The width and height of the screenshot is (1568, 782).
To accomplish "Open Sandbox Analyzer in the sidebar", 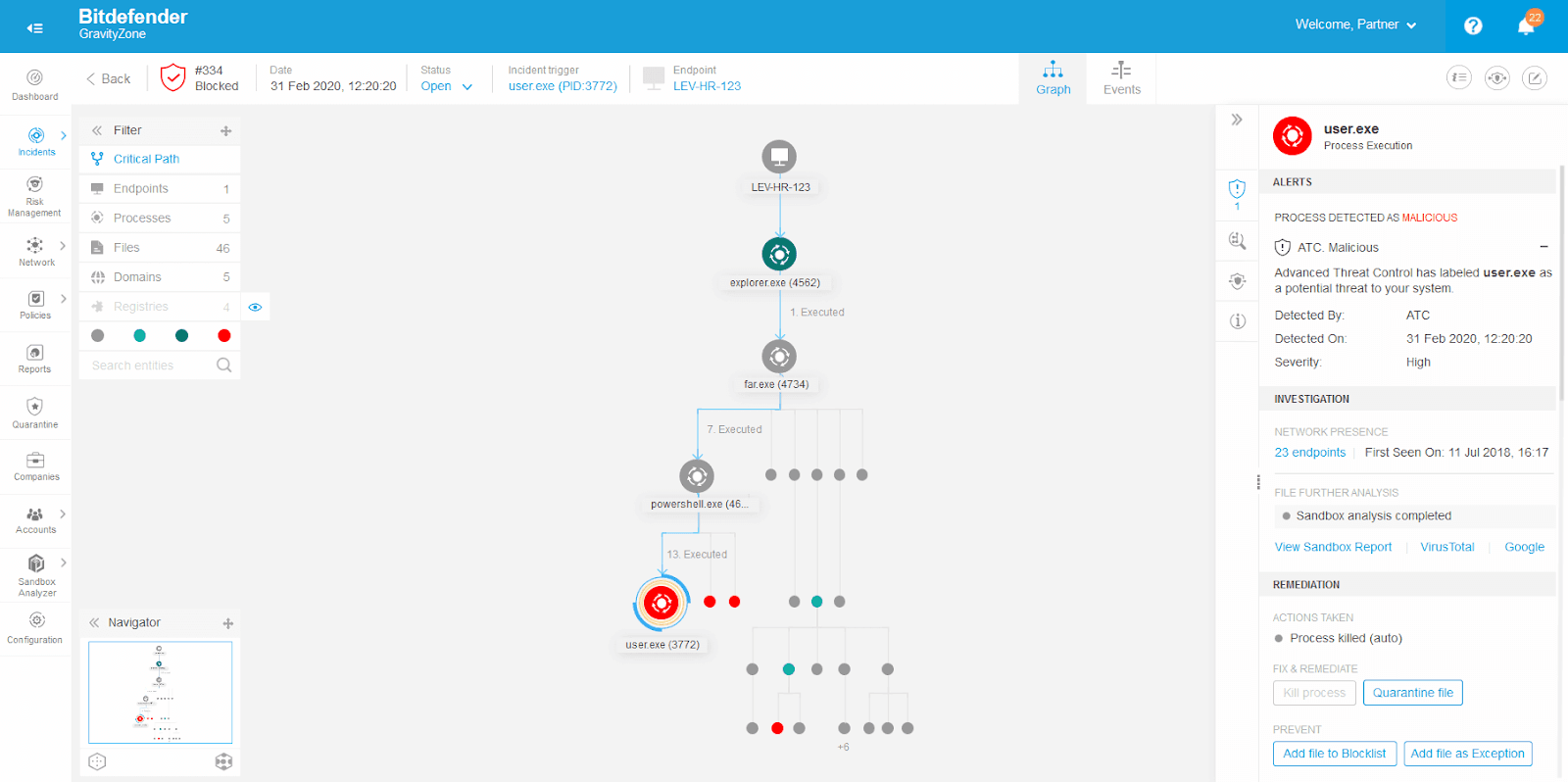I will point(36,575).
